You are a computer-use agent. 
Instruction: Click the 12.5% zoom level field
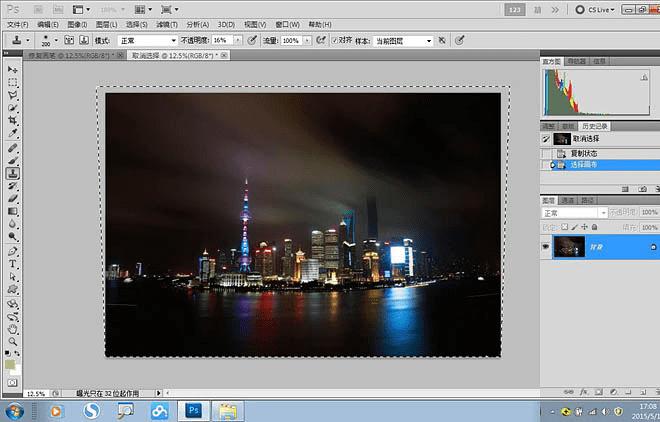(36, 394)
